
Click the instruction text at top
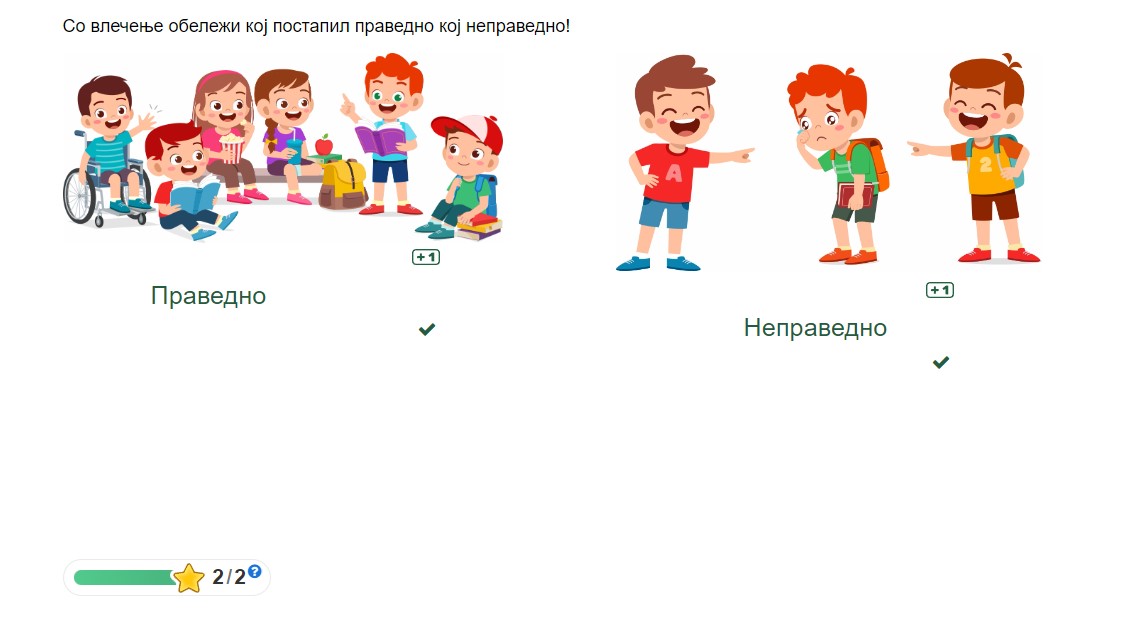316,27
